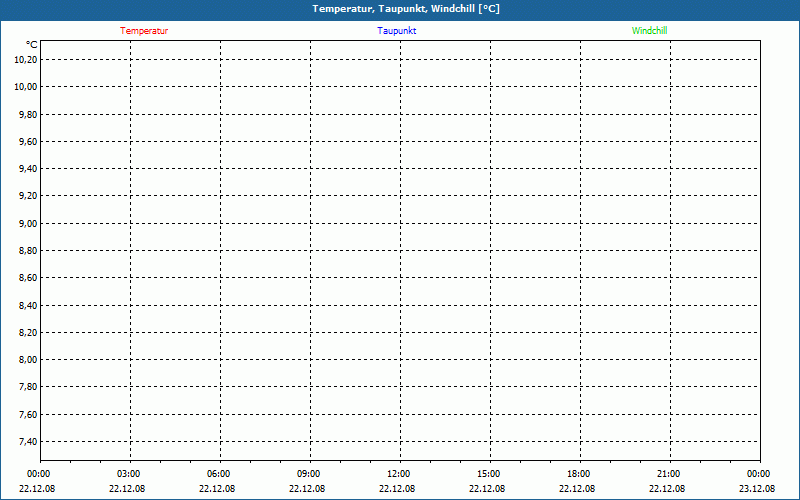The height and width of the screenshot is (500, 800).
Task: Click the 10,20 y-axis value
Action: (x=26, y=60)
